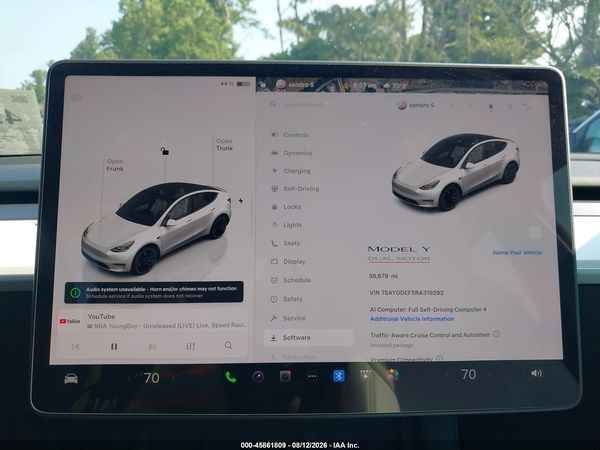Tap the unlock padlock icon above car
The width and height of the screenshot is (600, 450).
point(165,151)
